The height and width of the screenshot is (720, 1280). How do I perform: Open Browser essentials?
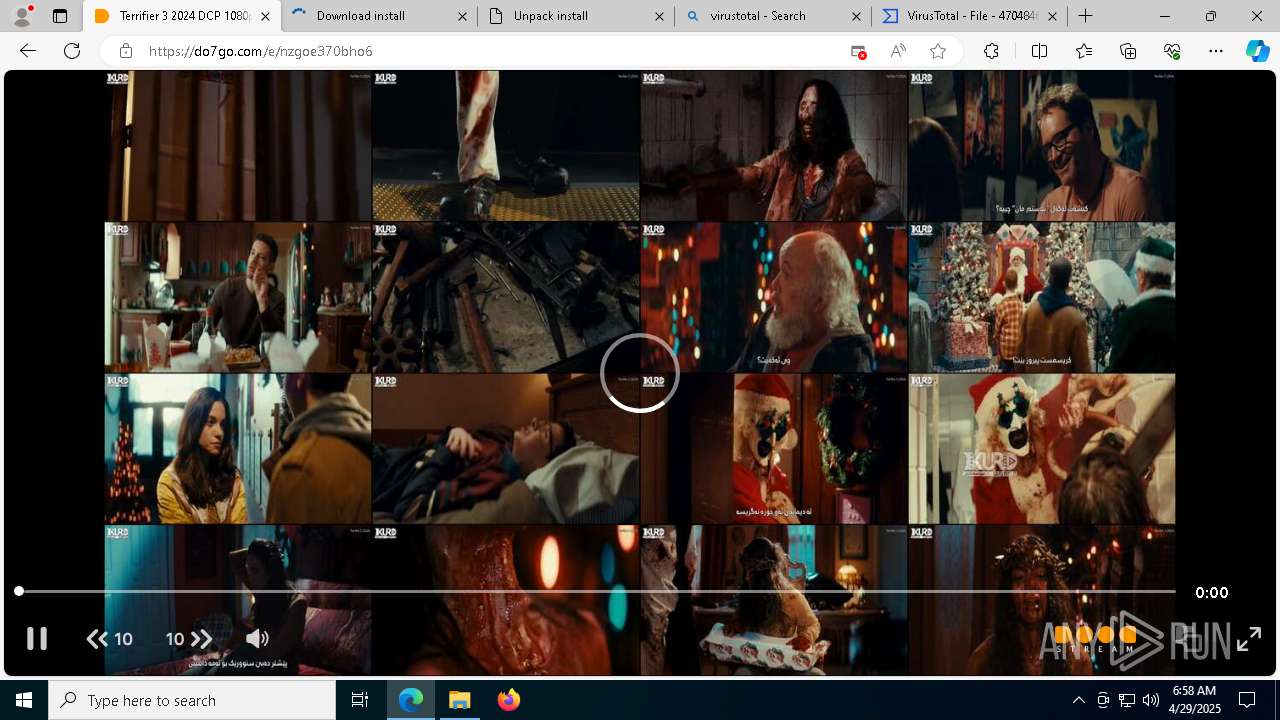[1172, 51]
